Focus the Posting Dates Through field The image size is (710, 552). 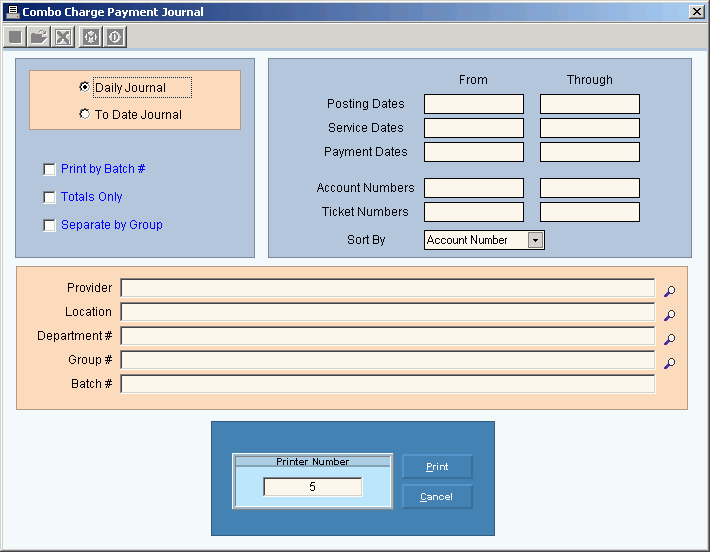click(590, 104)
